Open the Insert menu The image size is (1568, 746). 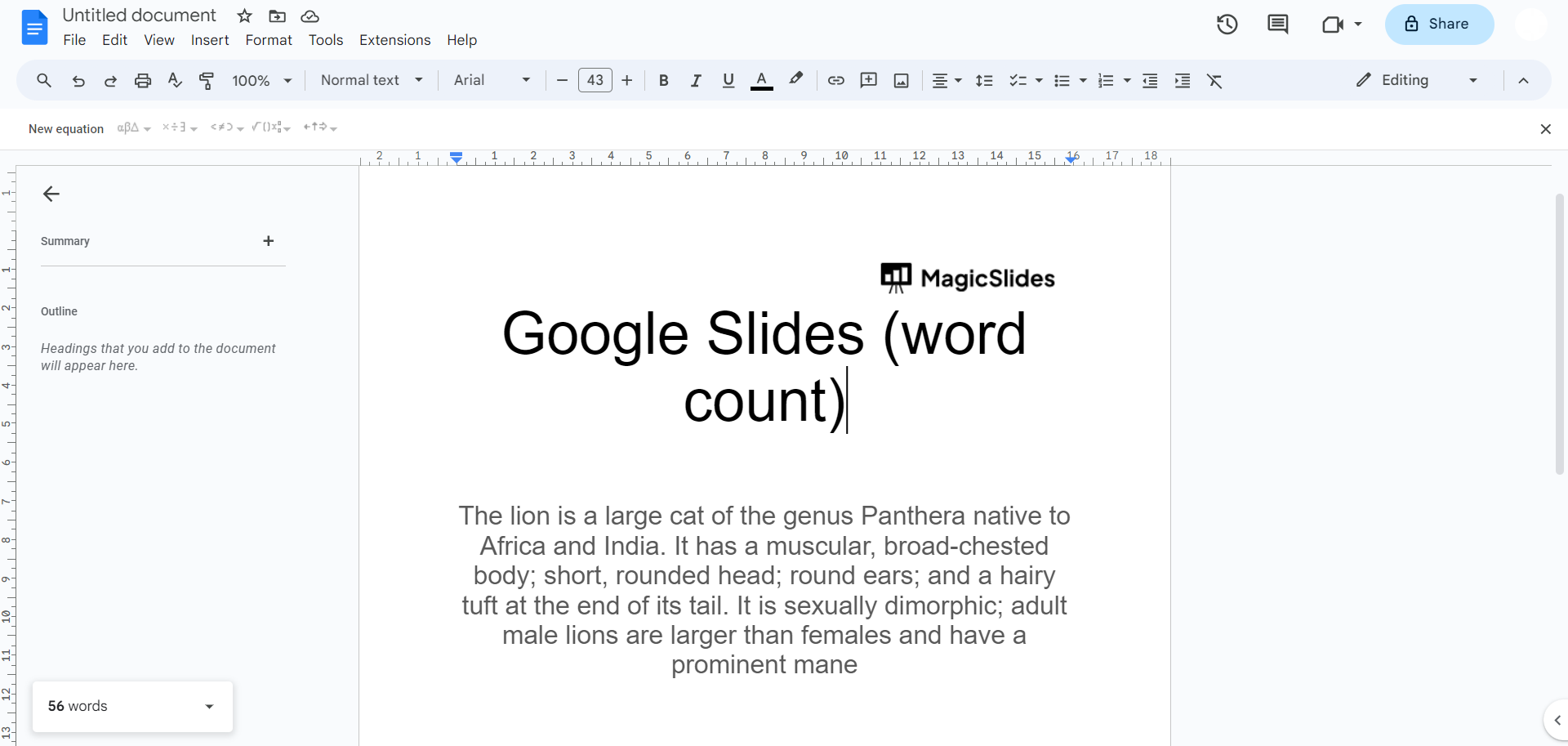(210, 40)
